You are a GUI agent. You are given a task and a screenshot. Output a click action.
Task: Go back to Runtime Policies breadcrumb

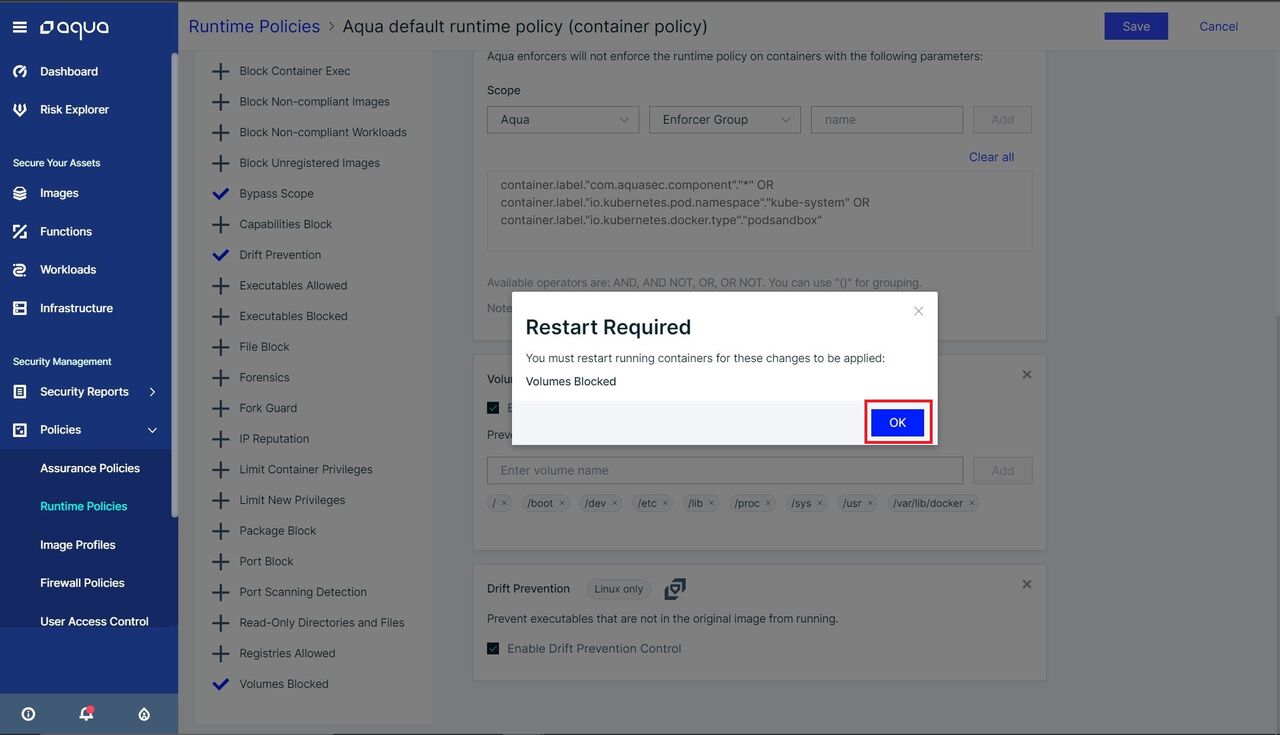pos(254,26)
